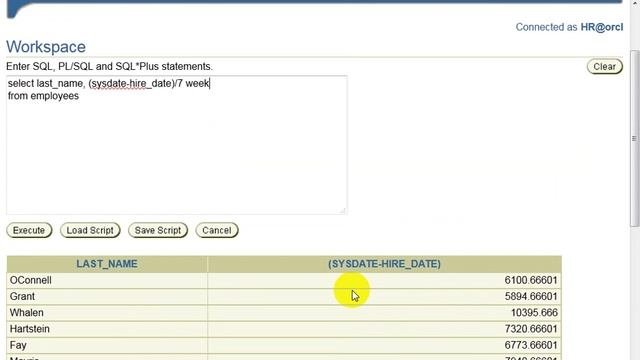This screenshot has height=360, width=640.
Task: Grab the text area resize handle
Action: click(342, 211)
